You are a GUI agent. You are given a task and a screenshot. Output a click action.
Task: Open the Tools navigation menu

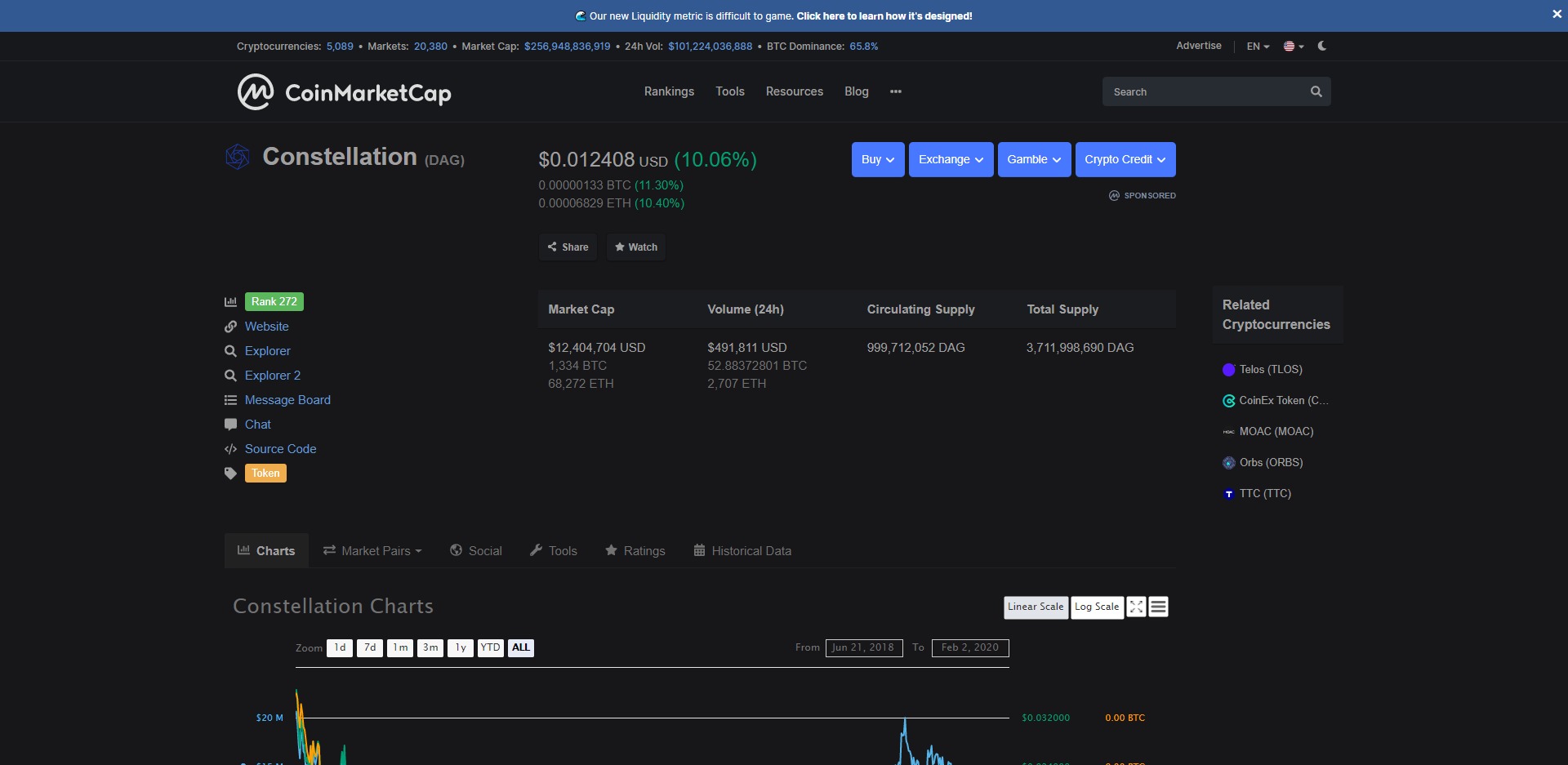(730, 91)
